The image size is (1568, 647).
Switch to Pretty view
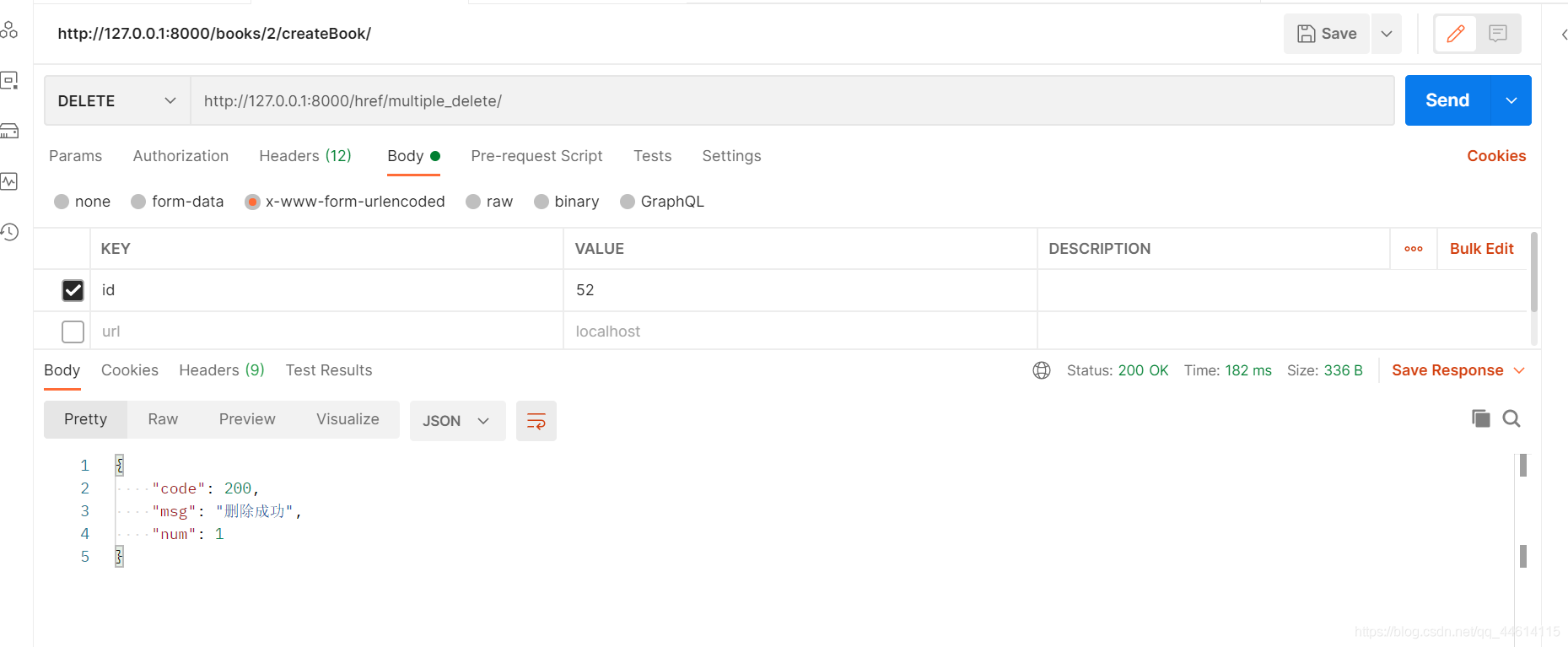tap(85, 419)
